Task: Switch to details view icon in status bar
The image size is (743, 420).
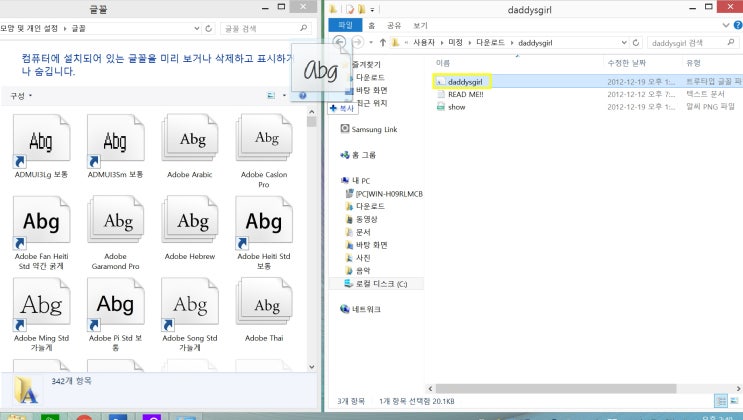Action: point(721,401)
